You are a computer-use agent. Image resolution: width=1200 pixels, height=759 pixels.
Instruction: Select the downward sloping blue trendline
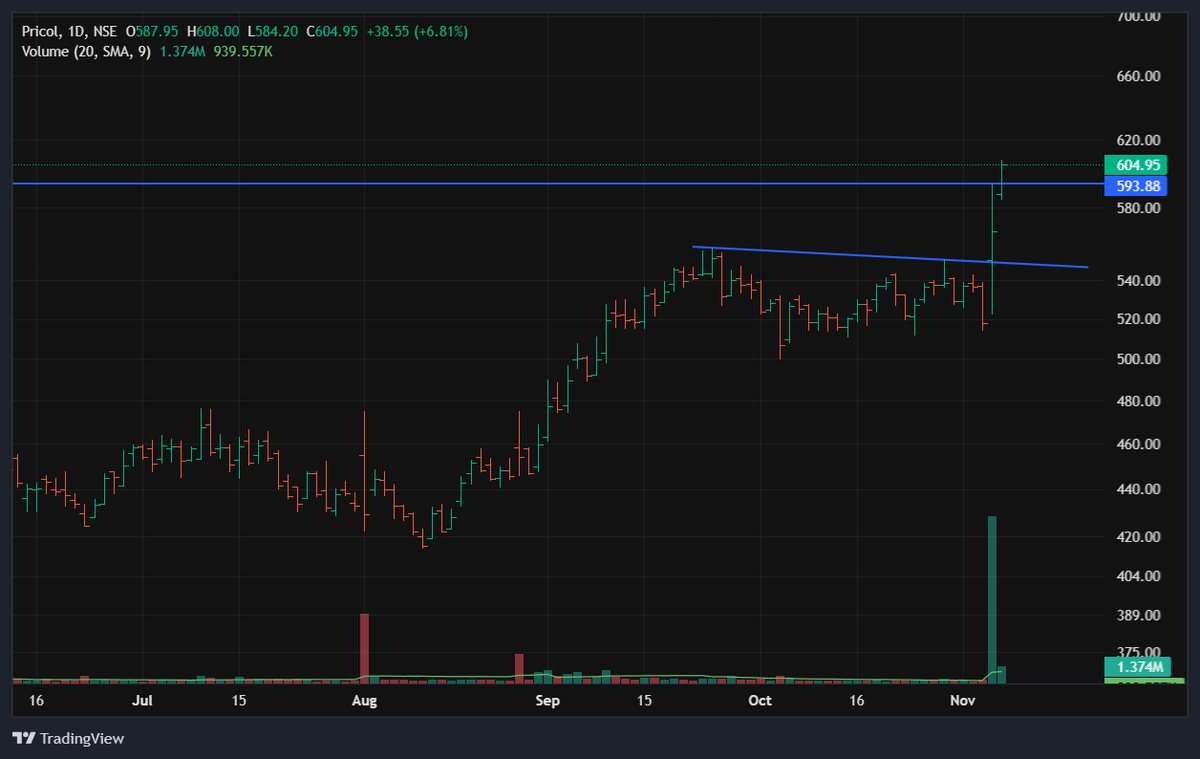890,257
